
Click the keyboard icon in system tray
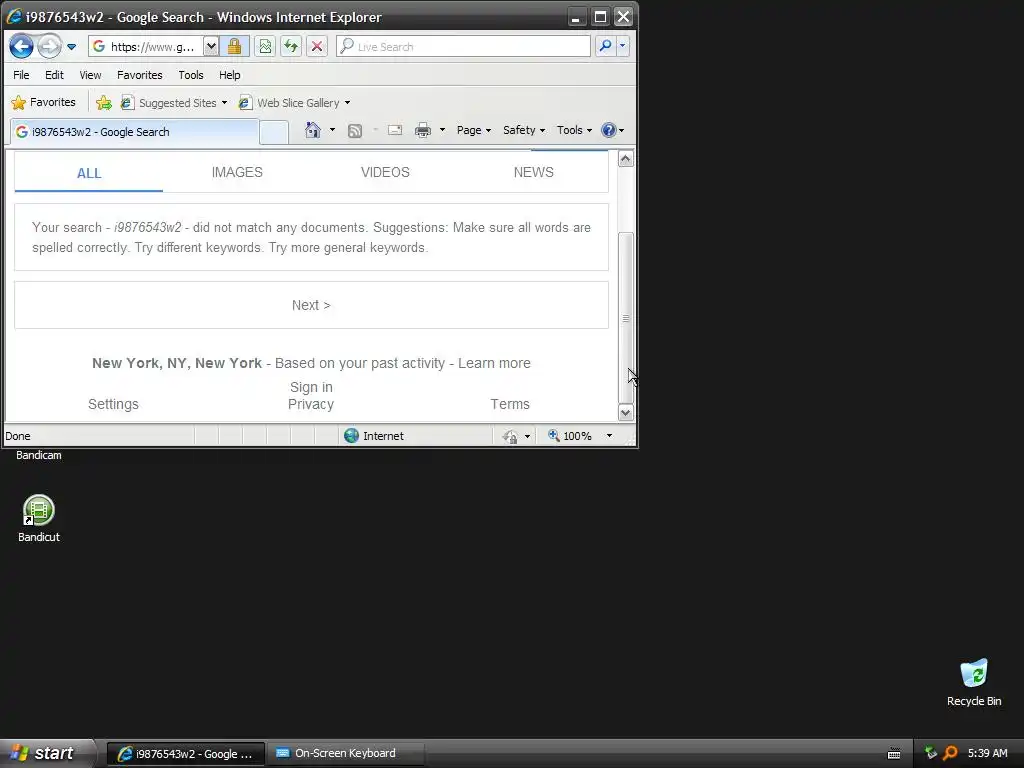click(x=894, y=754)
